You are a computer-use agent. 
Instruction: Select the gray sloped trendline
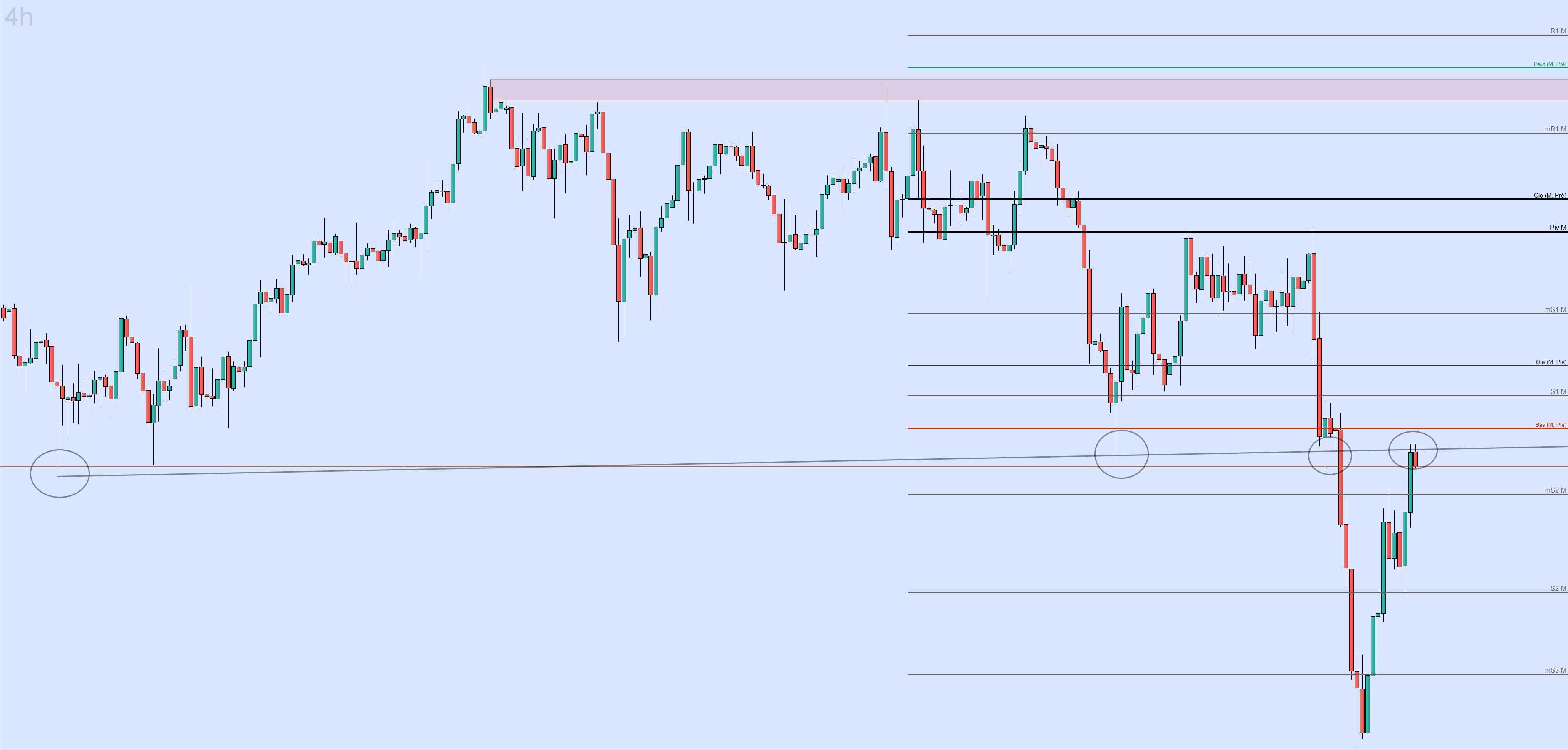coord(852,459)
